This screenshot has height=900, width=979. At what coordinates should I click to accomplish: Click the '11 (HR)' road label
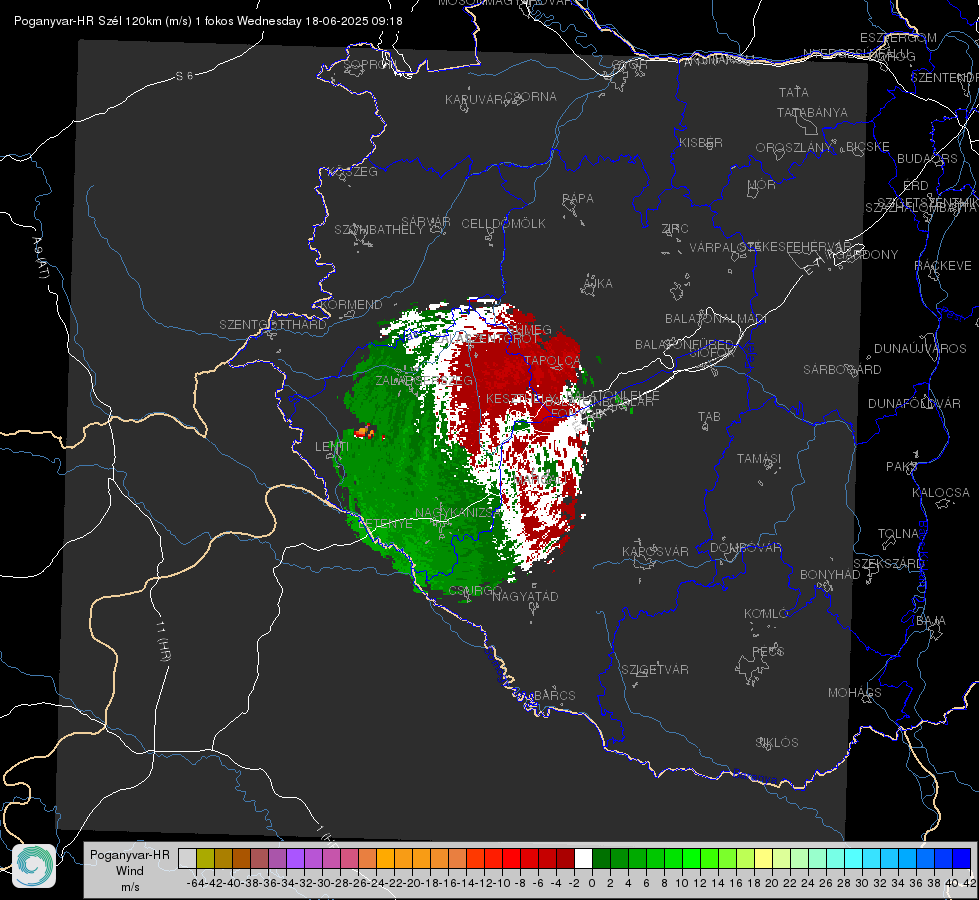pyautogui.click(x=163, y=641)
